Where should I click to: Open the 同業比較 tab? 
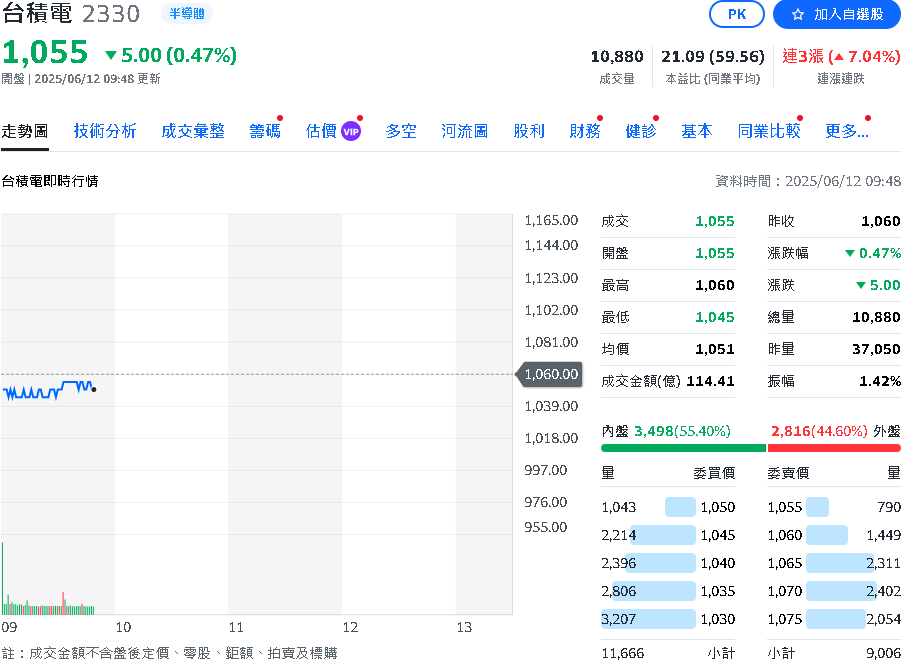[x=769, y=131]
